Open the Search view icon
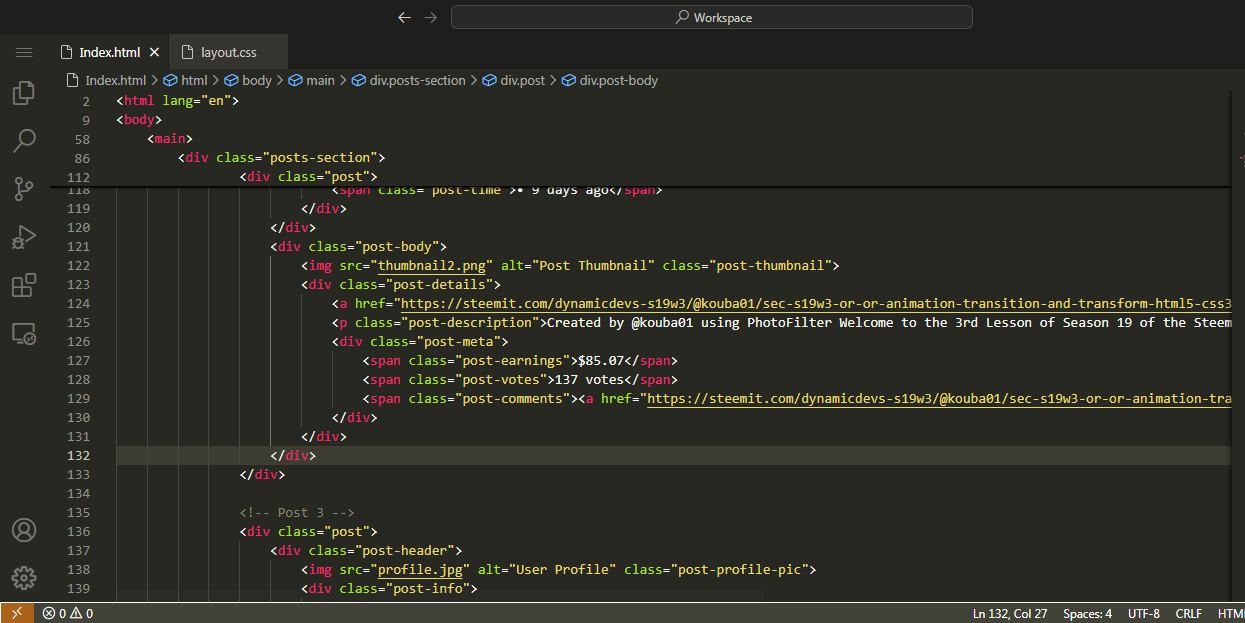The height and width of the screenshot is (623, 1245). (x=24, y=141)
